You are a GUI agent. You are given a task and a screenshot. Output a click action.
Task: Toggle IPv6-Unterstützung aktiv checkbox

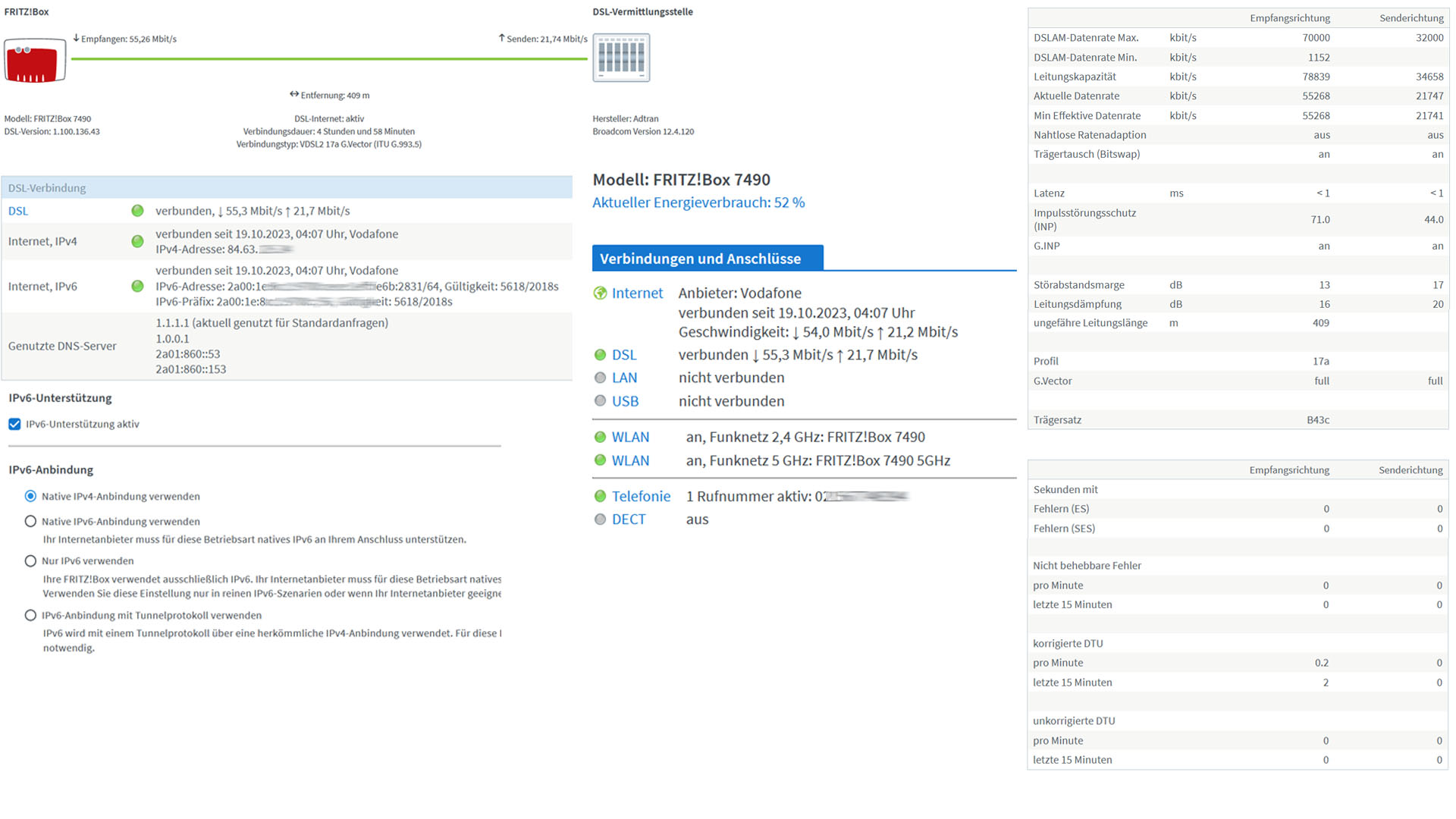pos(14,424)
